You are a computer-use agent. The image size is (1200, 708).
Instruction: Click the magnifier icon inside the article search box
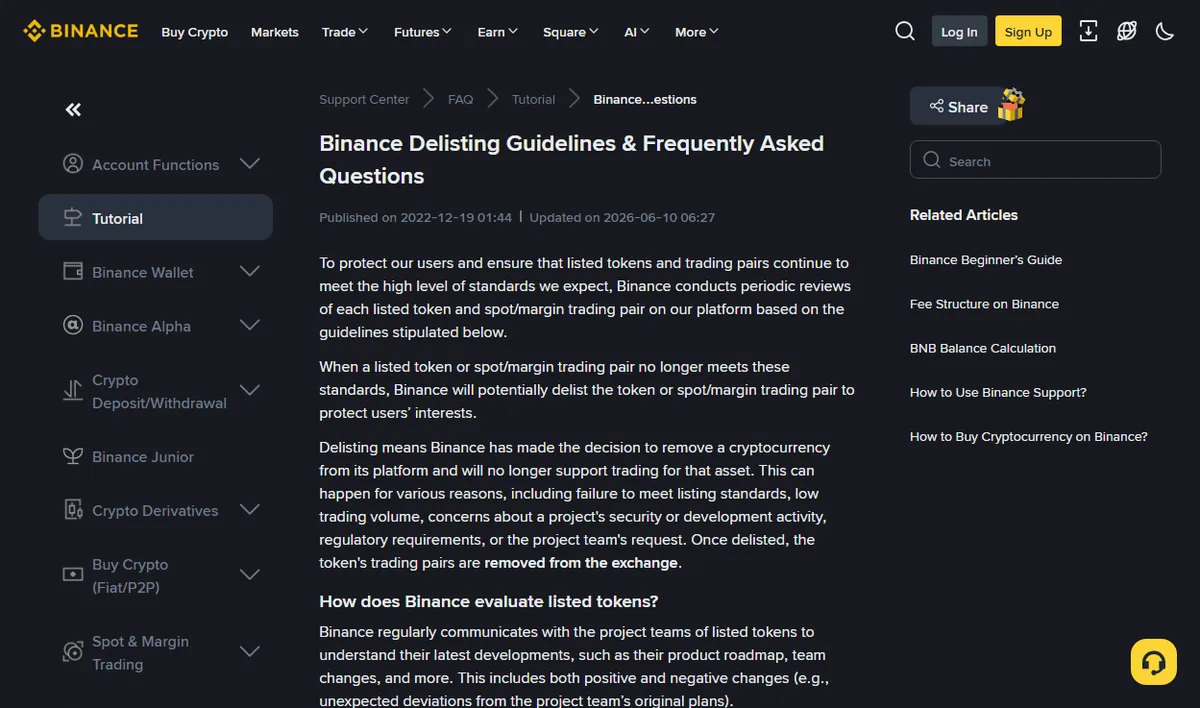[x=932, y=160]
